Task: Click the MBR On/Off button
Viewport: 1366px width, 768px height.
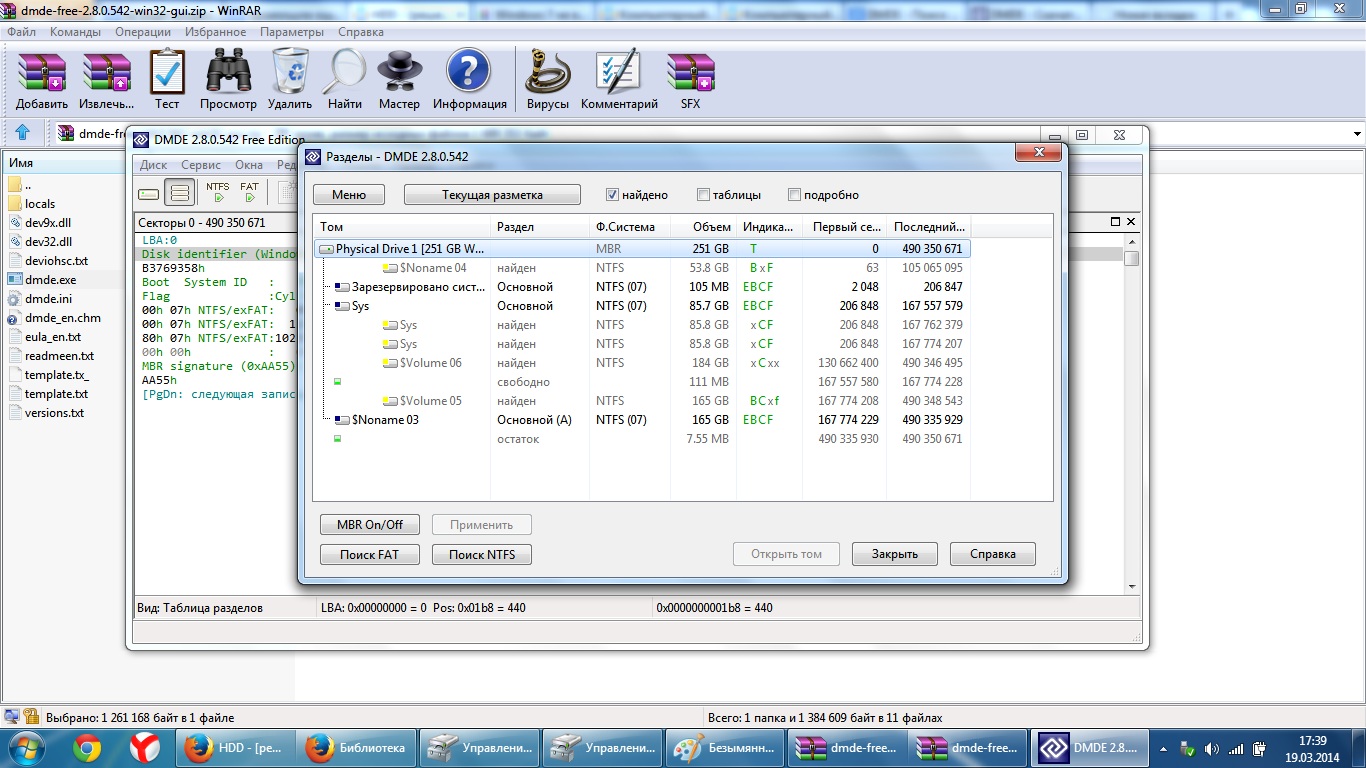Action: pos(370,525)
